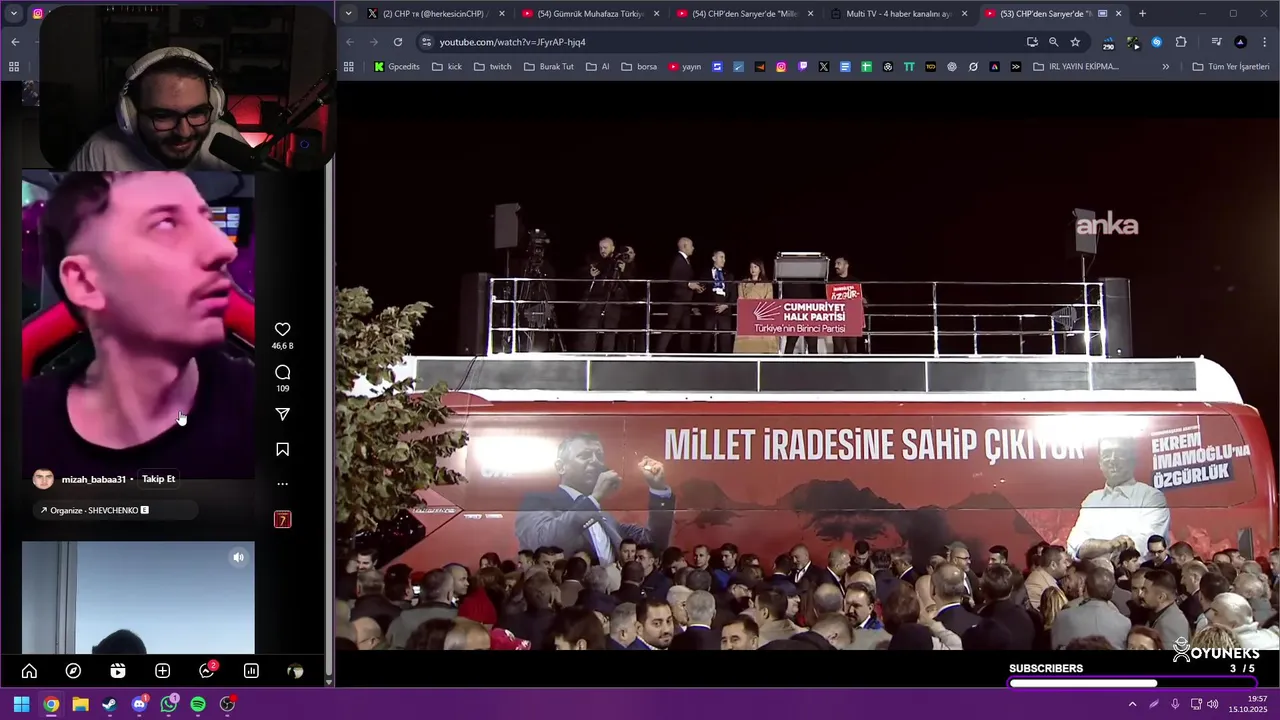Open Instagram Home in the bottom nav
The width and height of the screenshot is (1280, 720).
[29, 671]
